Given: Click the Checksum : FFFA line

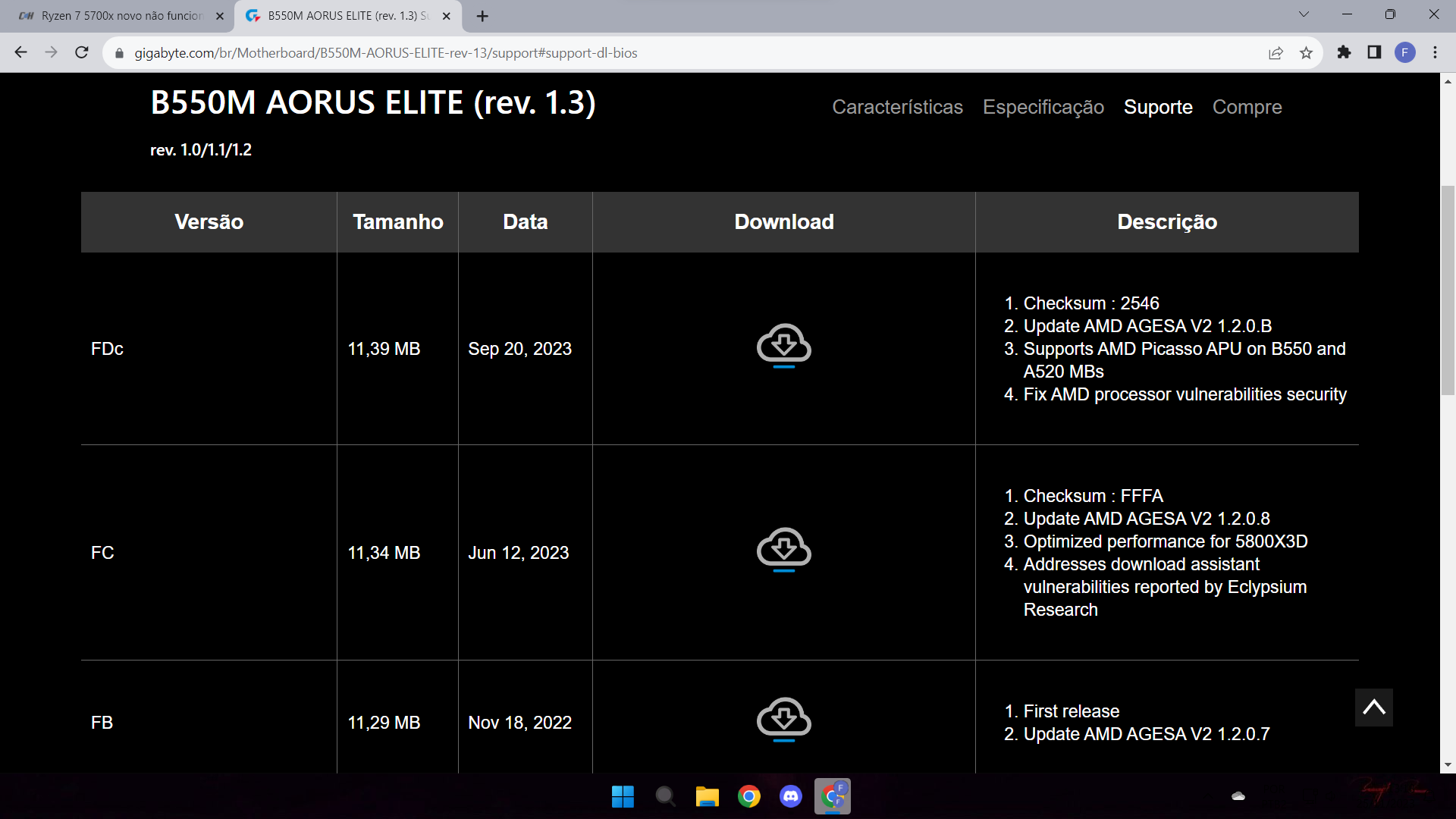Looking at the screenshot, I should 1093,496.
